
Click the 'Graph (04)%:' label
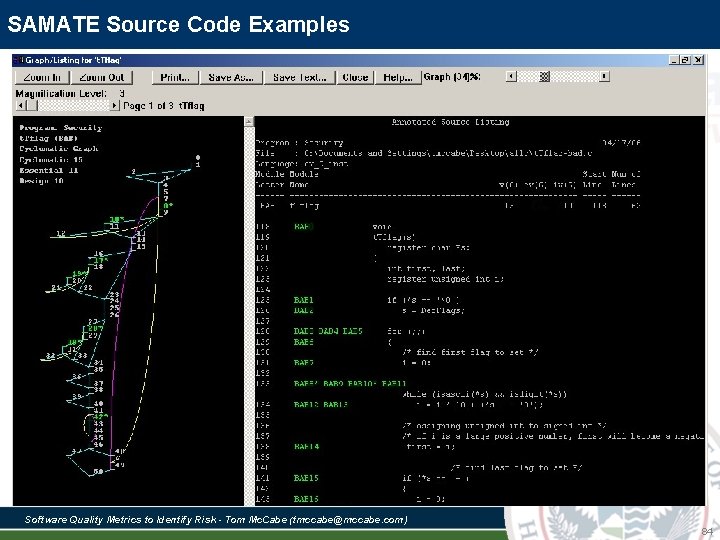point(452,77)
